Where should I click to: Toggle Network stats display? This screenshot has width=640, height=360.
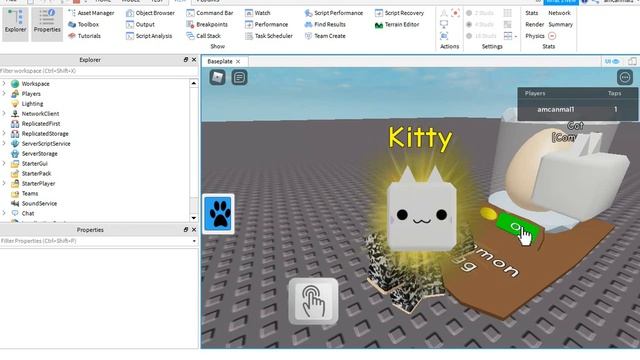click(x=559, y=13)
